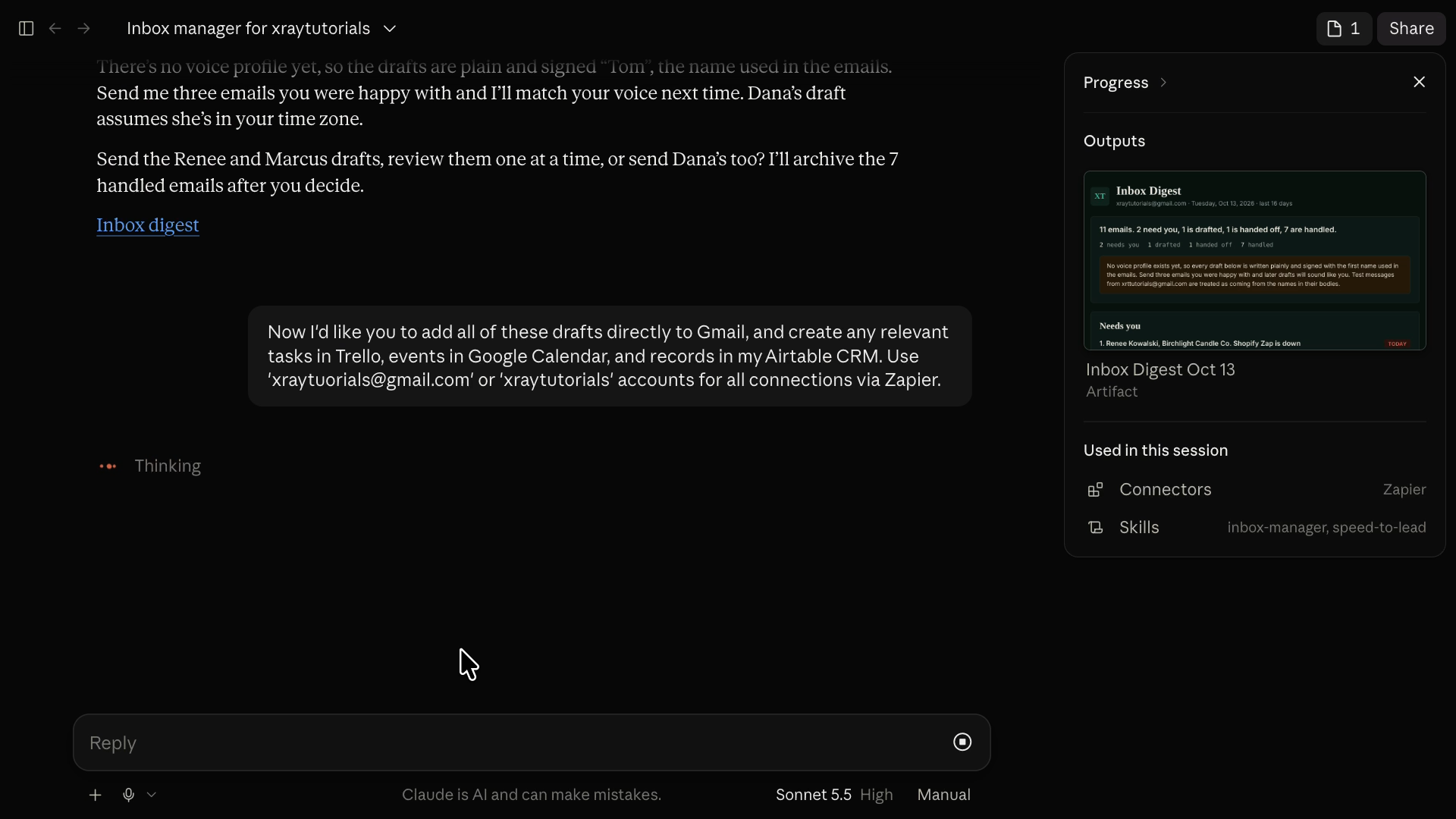Open the chat title dropdown chevron
1456x819 pixels.
[x=390, y=29]
